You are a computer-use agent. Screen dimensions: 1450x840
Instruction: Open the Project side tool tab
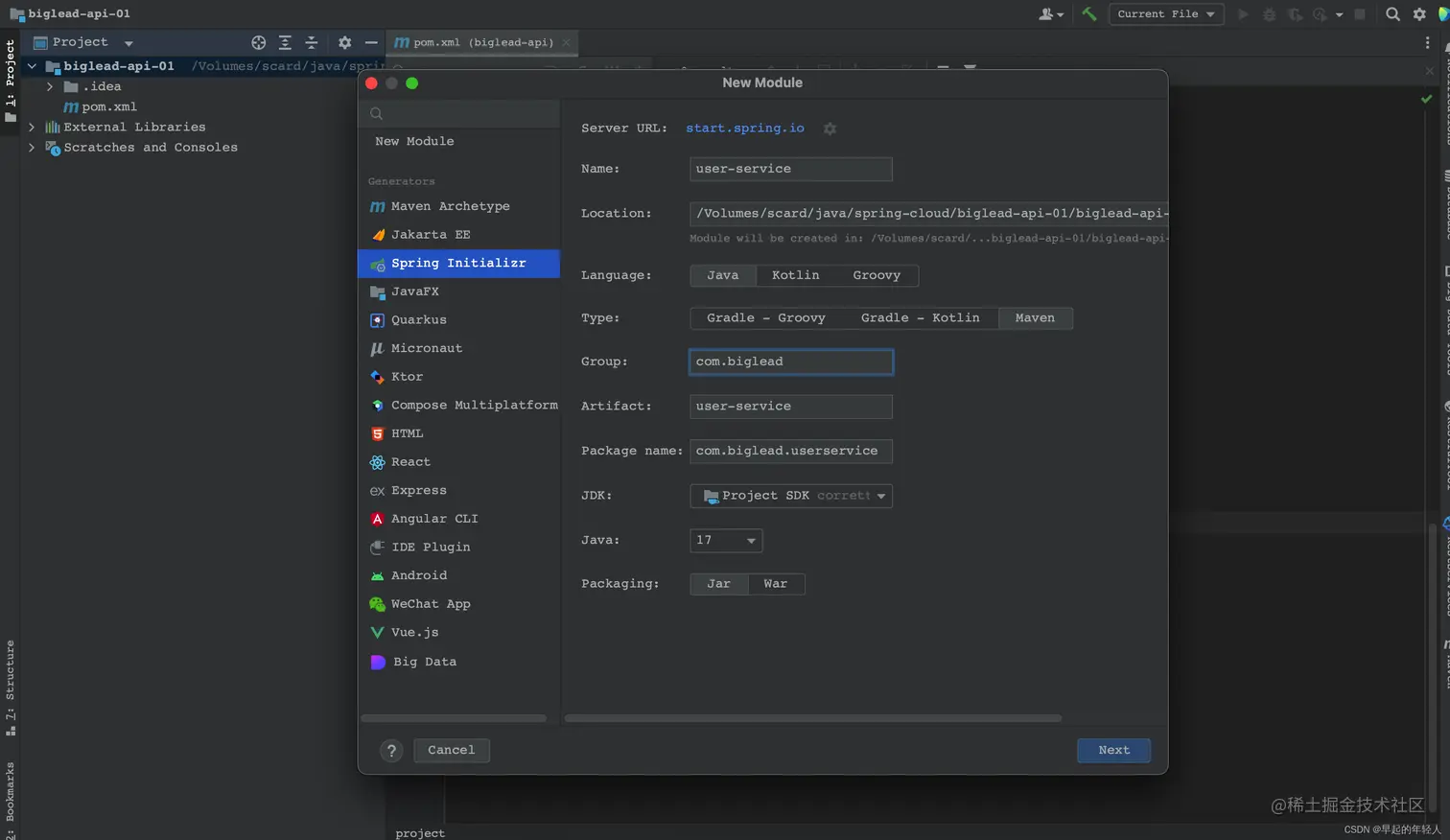point(11,81)
